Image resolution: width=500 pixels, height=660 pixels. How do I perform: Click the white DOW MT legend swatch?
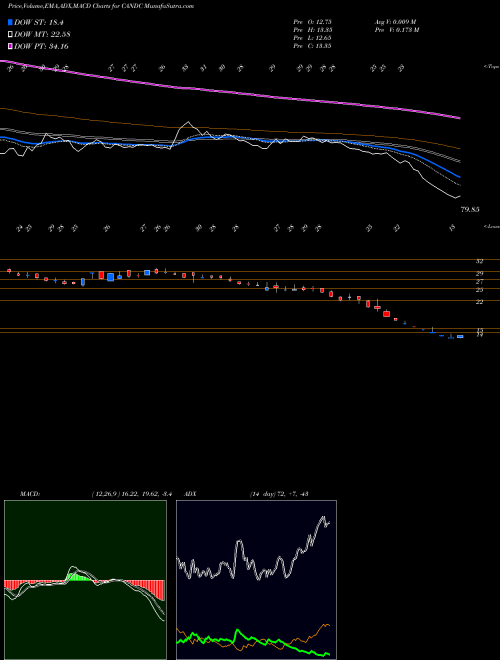pyautogui.click(x=10, y=34)
